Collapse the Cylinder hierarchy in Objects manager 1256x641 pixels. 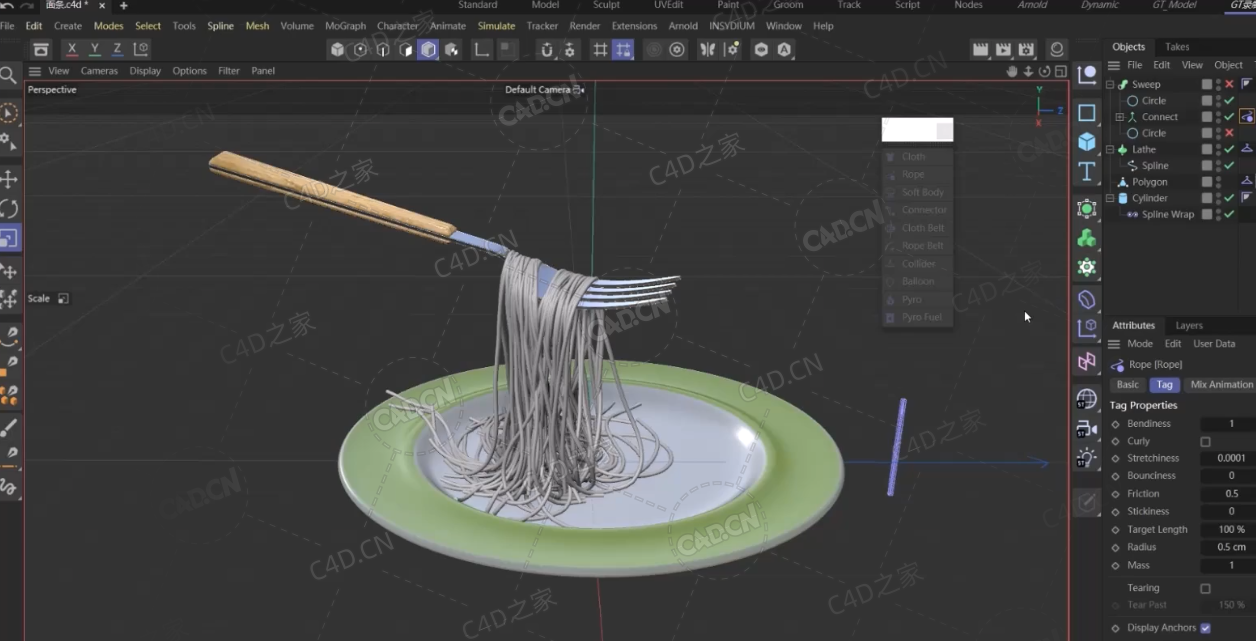tap(1109, 197)
